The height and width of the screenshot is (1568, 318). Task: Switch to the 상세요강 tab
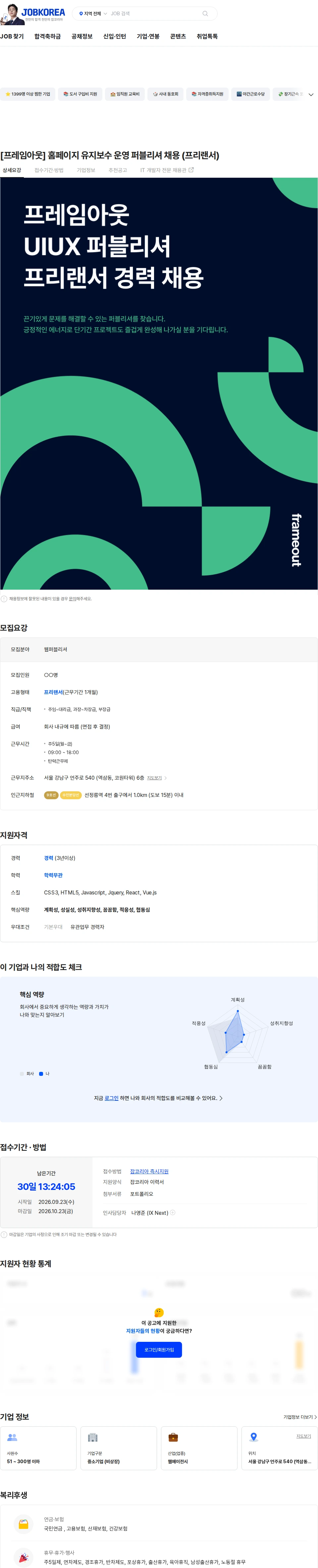tap(12, 170)
